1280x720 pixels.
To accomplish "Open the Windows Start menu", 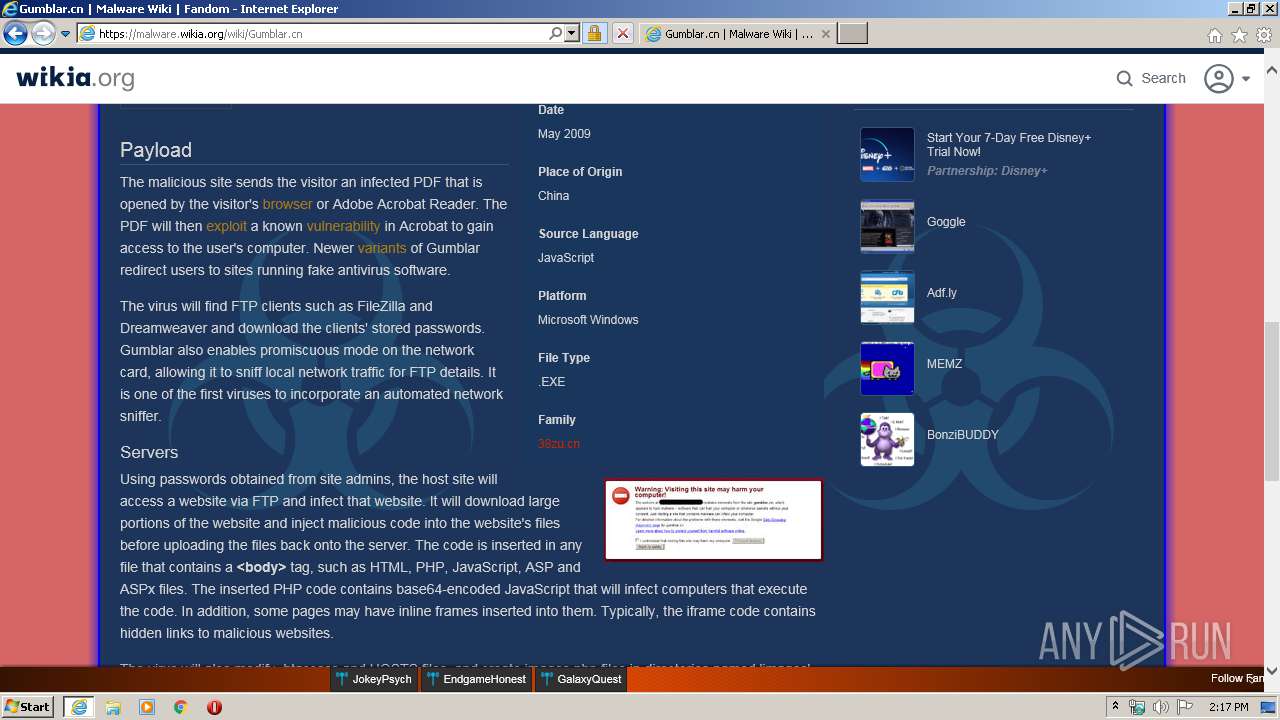I will click(27, 706).
